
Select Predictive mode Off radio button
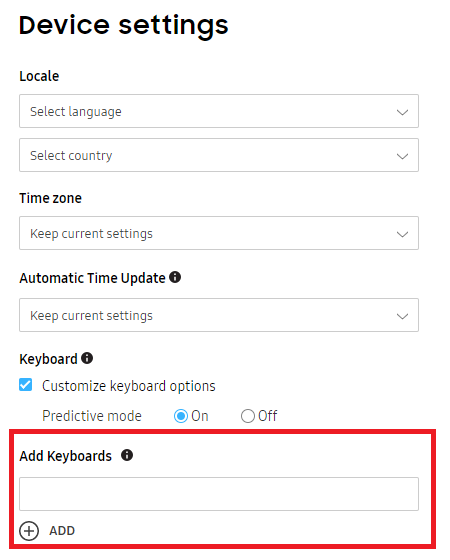(248, 416)
